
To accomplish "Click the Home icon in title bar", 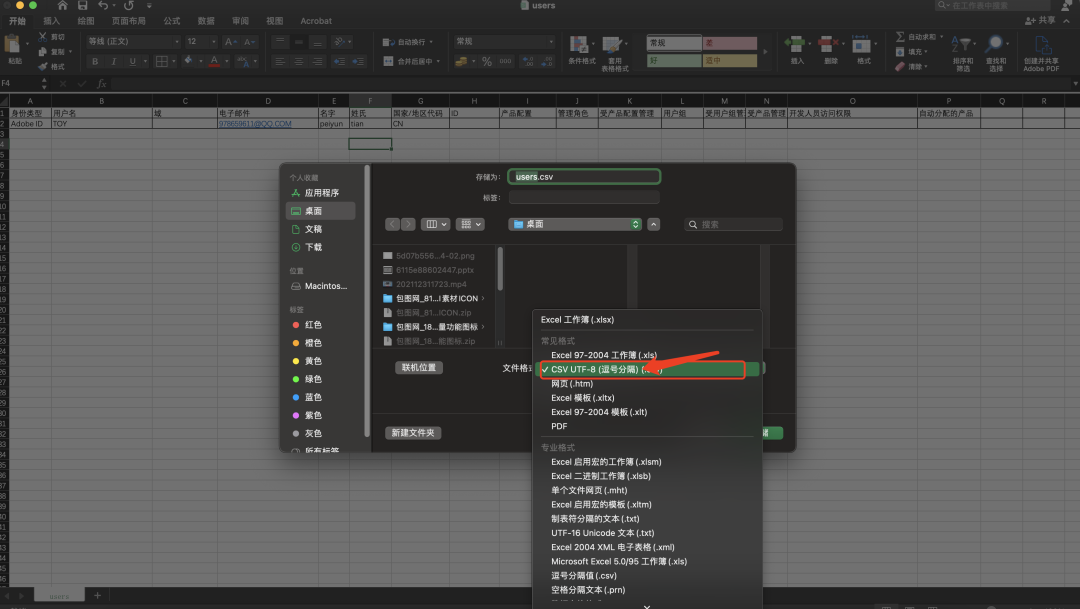I will (x=62, y=6).
